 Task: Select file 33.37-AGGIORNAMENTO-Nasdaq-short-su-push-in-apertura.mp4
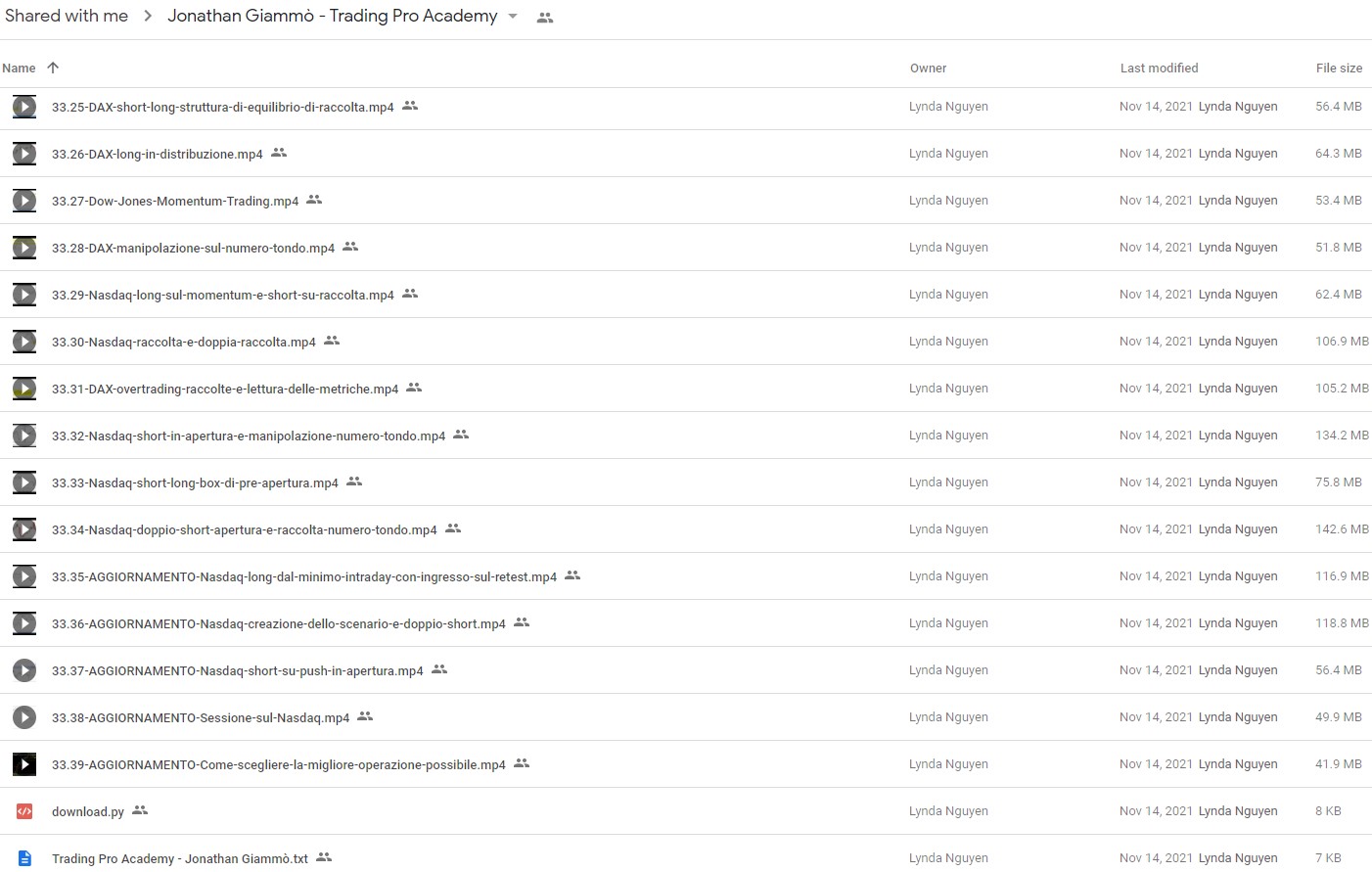[238, 671]
